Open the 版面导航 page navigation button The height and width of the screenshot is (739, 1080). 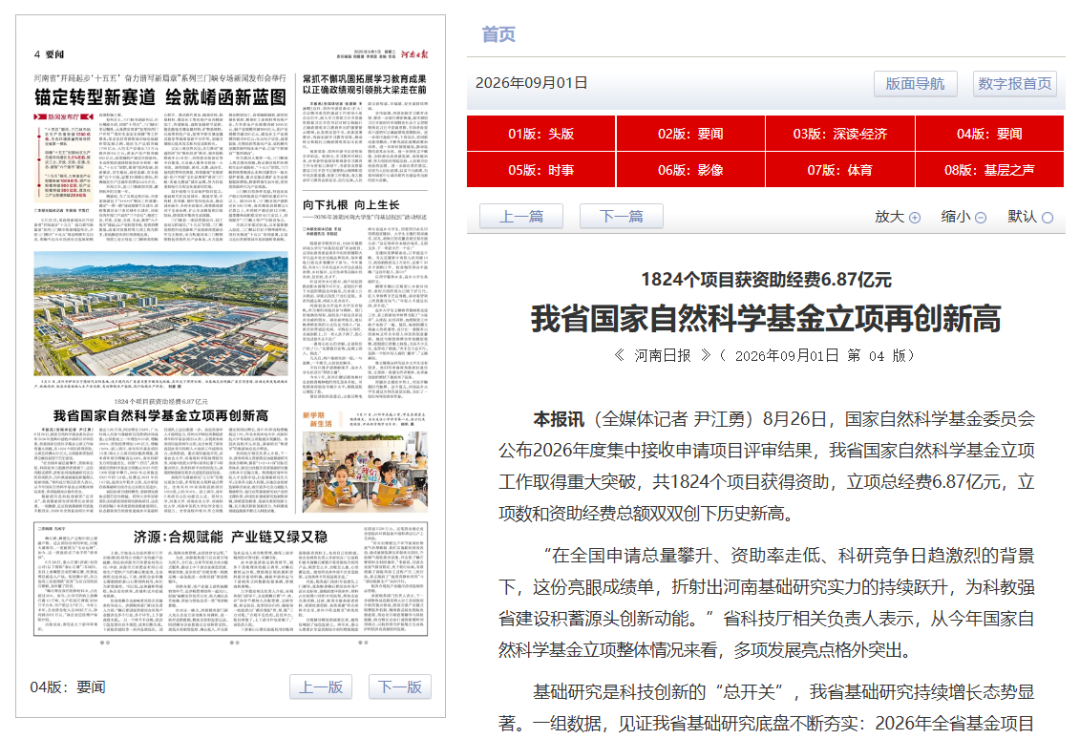coord(915,84)
